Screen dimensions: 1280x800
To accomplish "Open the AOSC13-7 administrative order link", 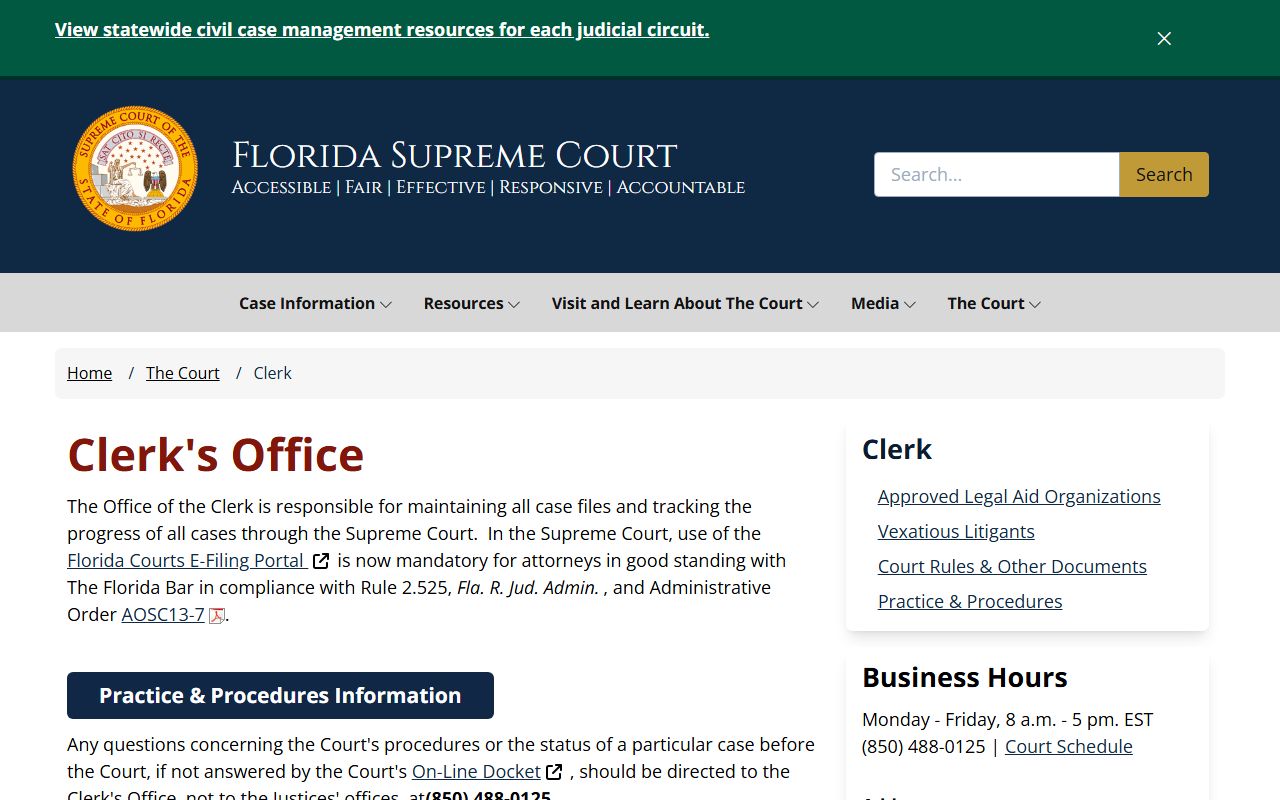I will [163, 614].
